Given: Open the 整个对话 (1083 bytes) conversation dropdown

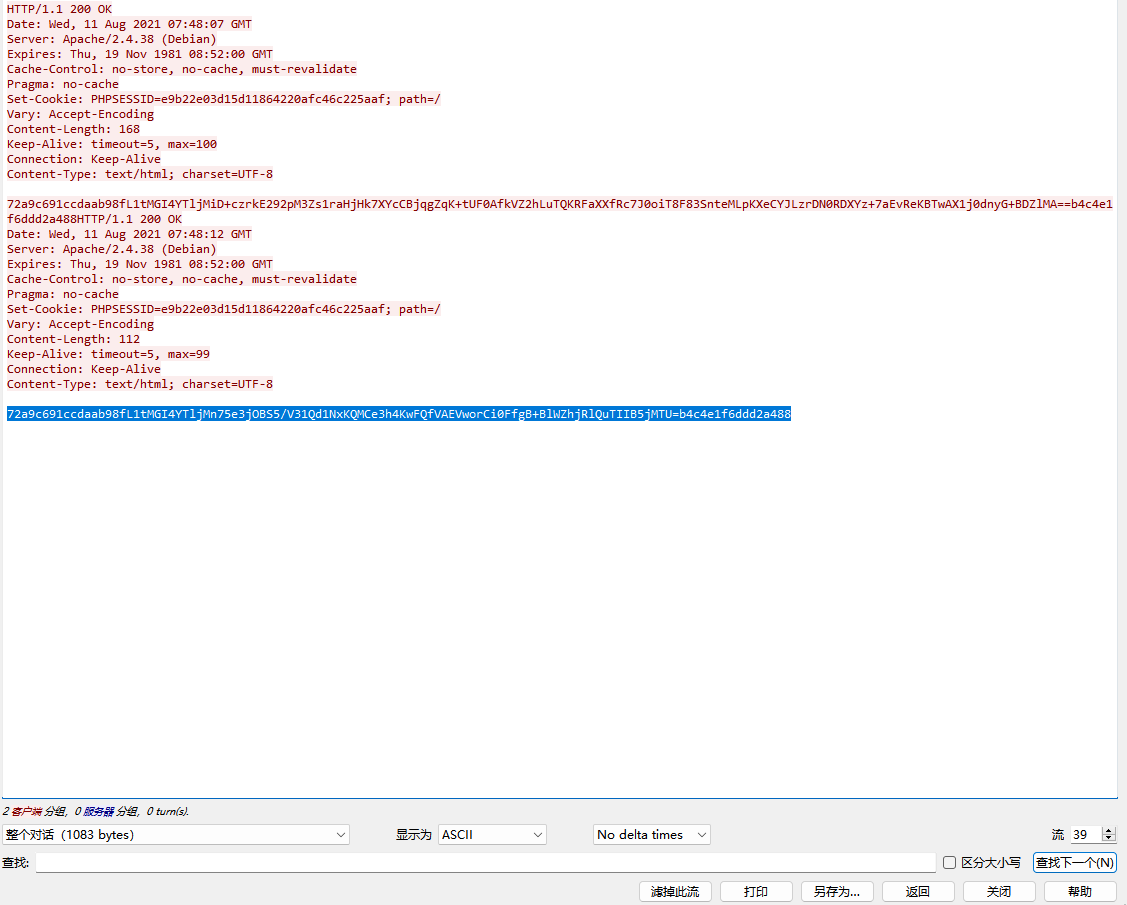Looking at the screenshot, I should point(175,834).
